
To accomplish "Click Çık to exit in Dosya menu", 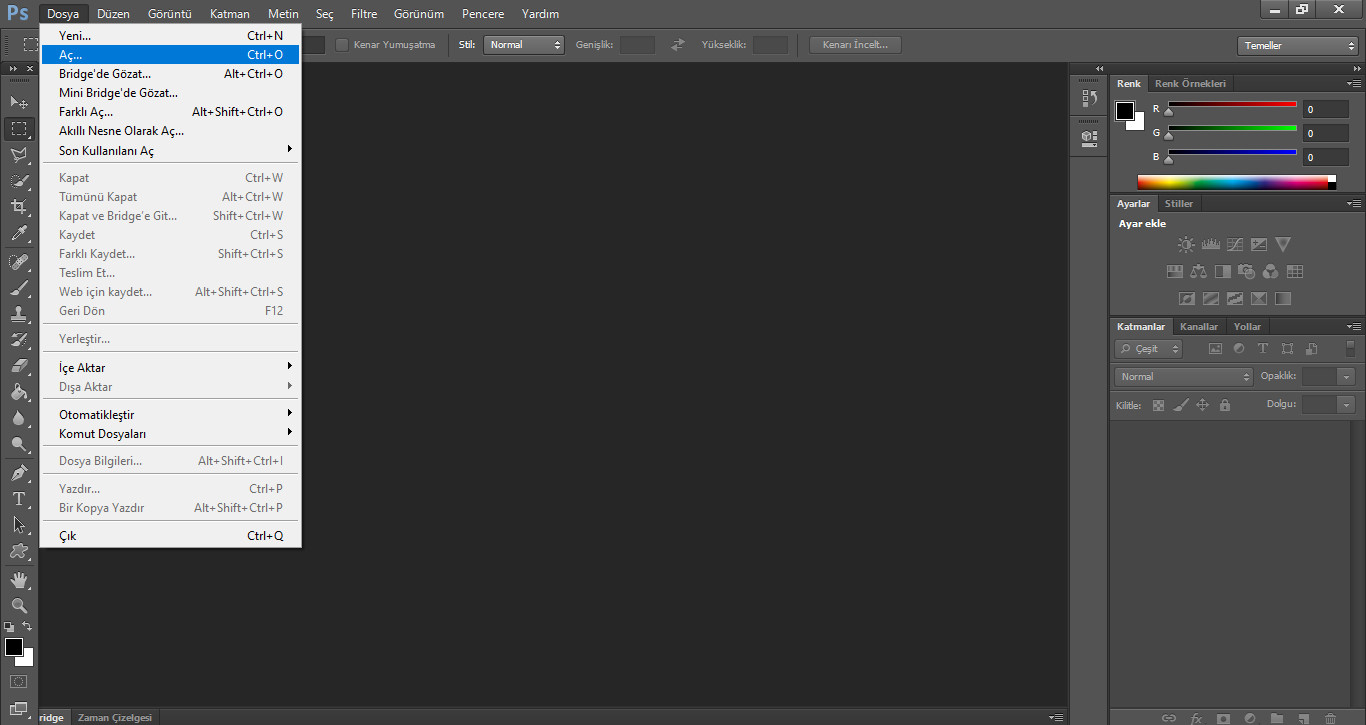I will 170,536.
